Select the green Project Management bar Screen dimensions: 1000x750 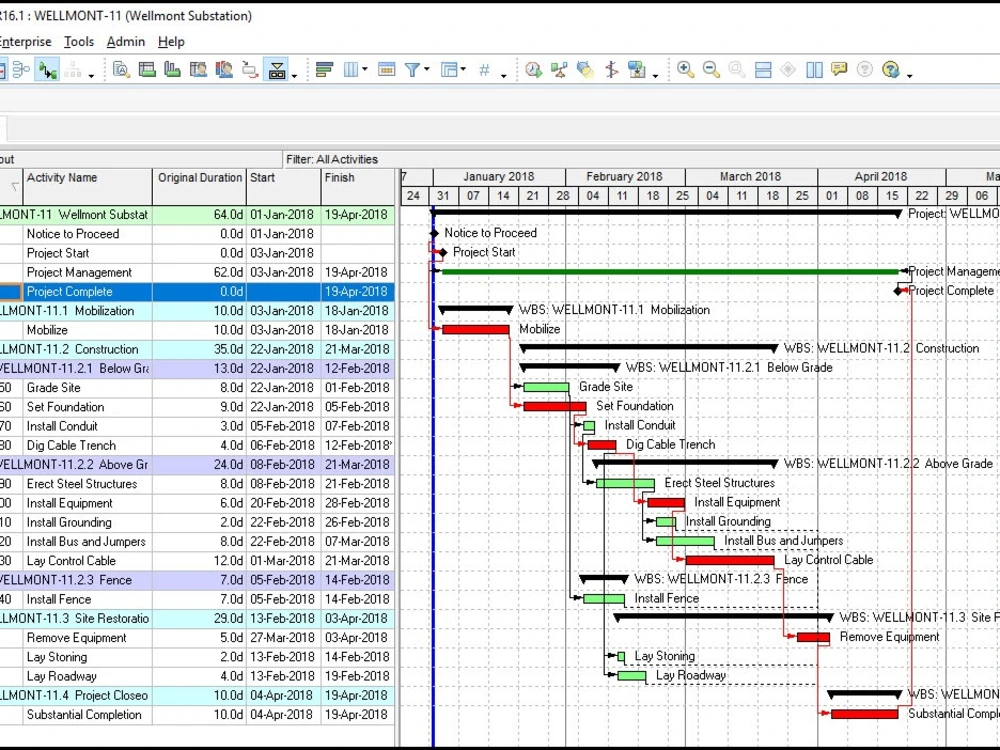pyautogui.click(x=670, y=272)
